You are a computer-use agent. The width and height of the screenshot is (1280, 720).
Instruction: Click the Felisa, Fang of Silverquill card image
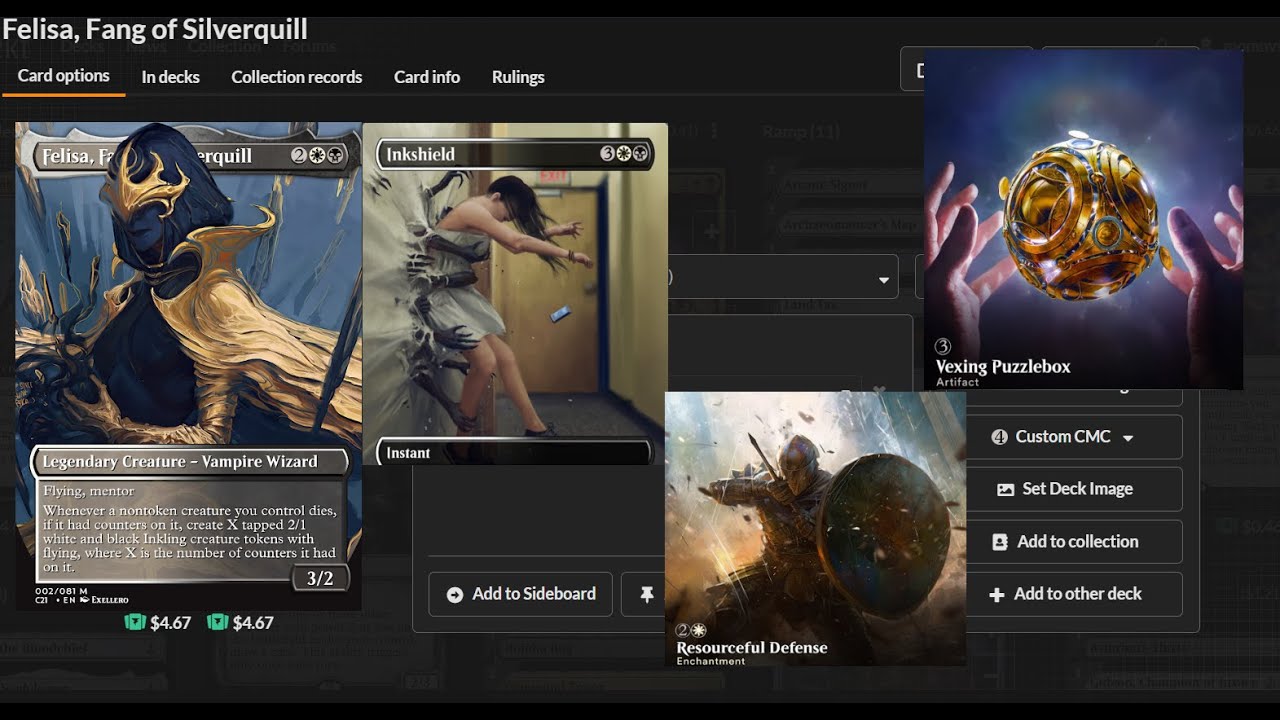(189, 366)
